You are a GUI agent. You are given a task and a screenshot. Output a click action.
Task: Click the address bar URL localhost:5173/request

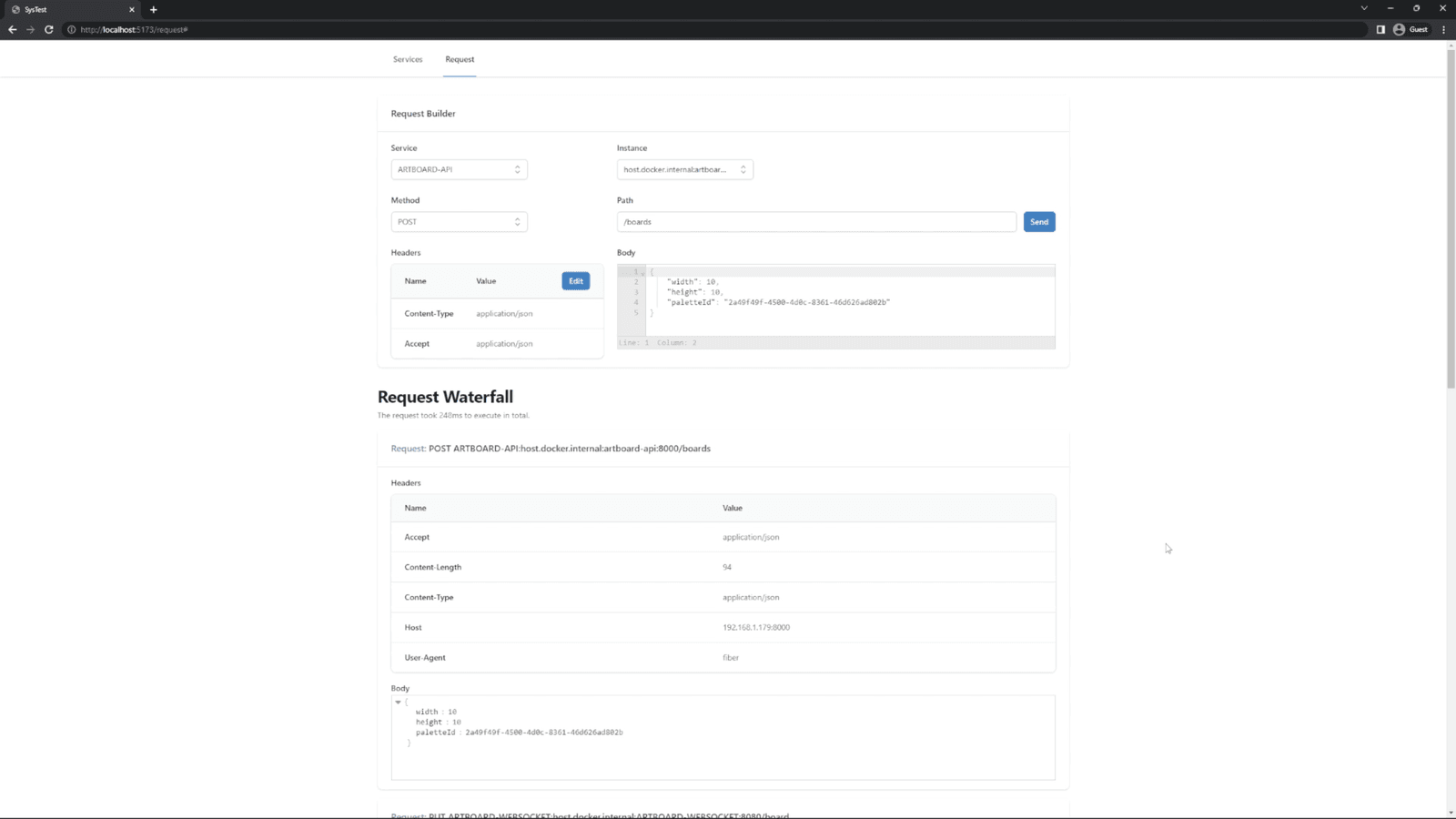(x=134, y=29)
